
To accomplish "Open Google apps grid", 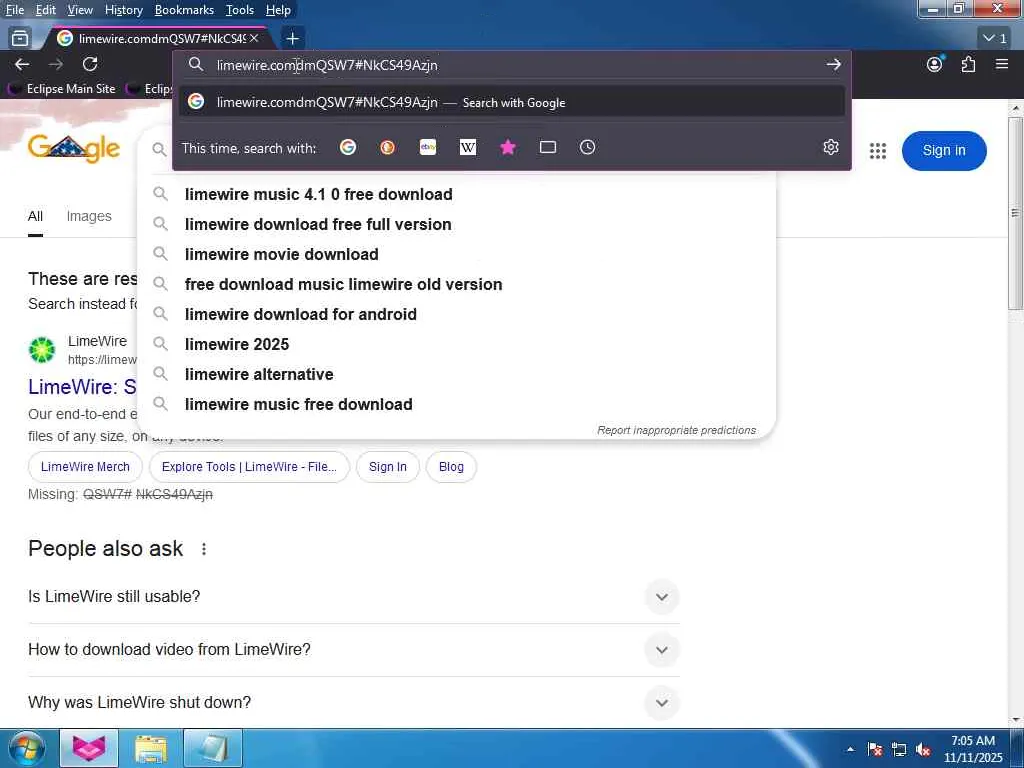I will point(878,151).
